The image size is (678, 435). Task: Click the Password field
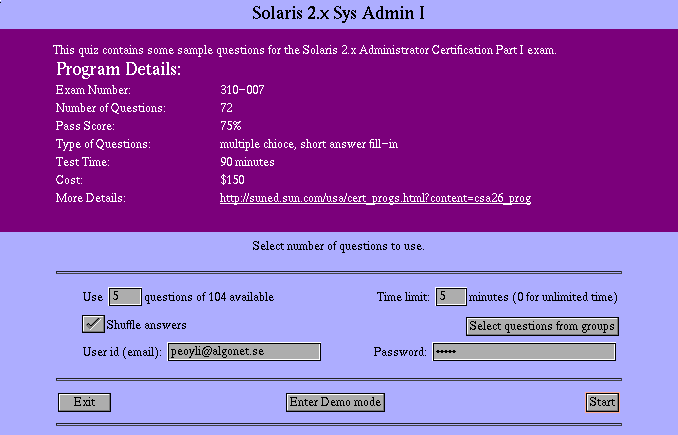click(524, 352)
